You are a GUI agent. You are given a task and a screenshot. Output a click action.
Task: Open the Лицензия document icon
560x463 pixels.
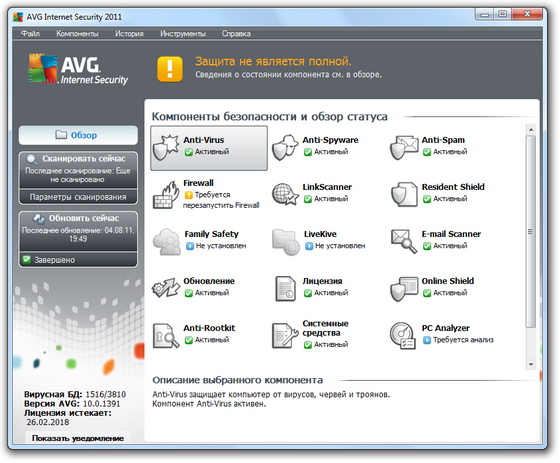pyautogui.click(x=285, y=289)
